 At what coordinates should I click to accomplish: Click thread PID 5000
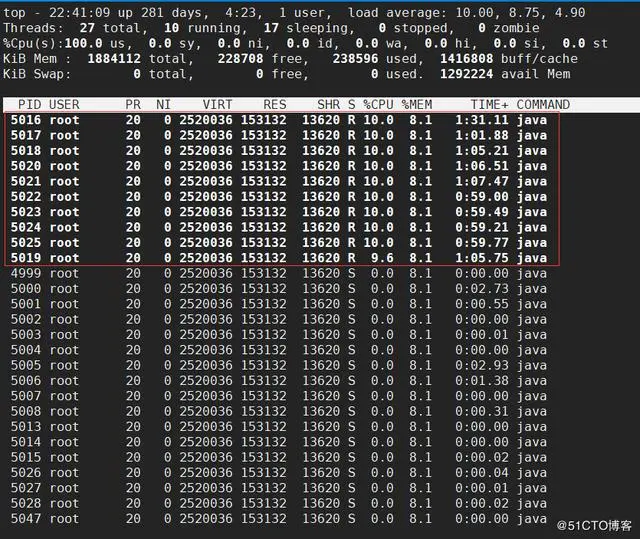(26, 288)
